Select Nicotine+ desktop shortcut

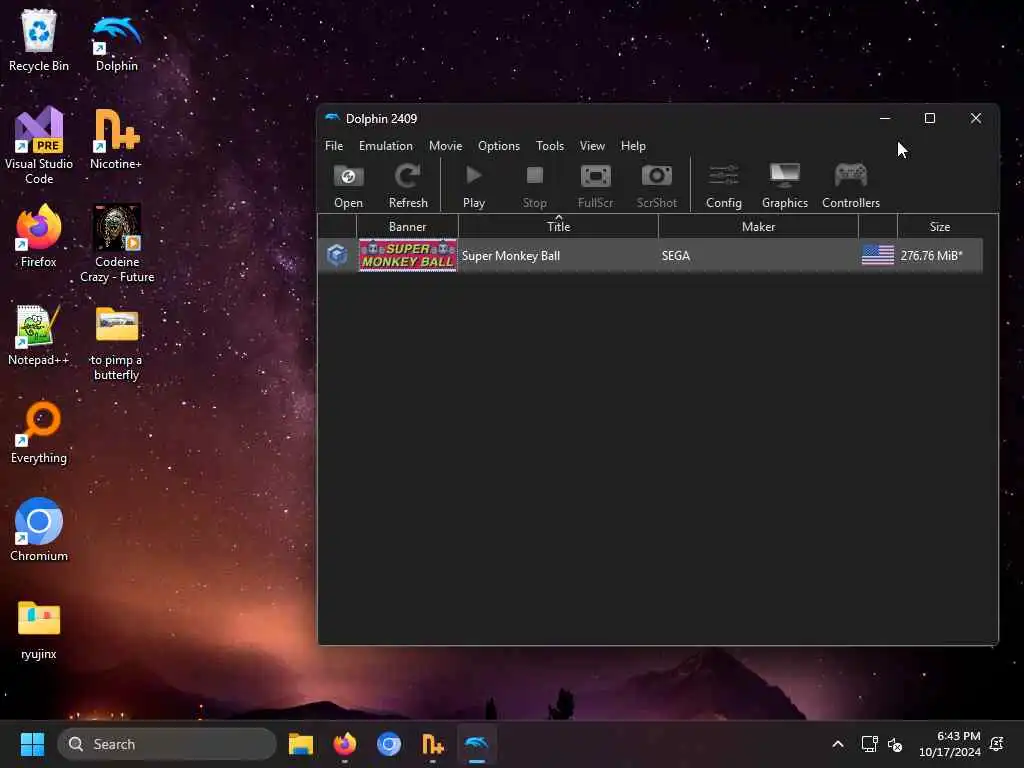[116, 138]
